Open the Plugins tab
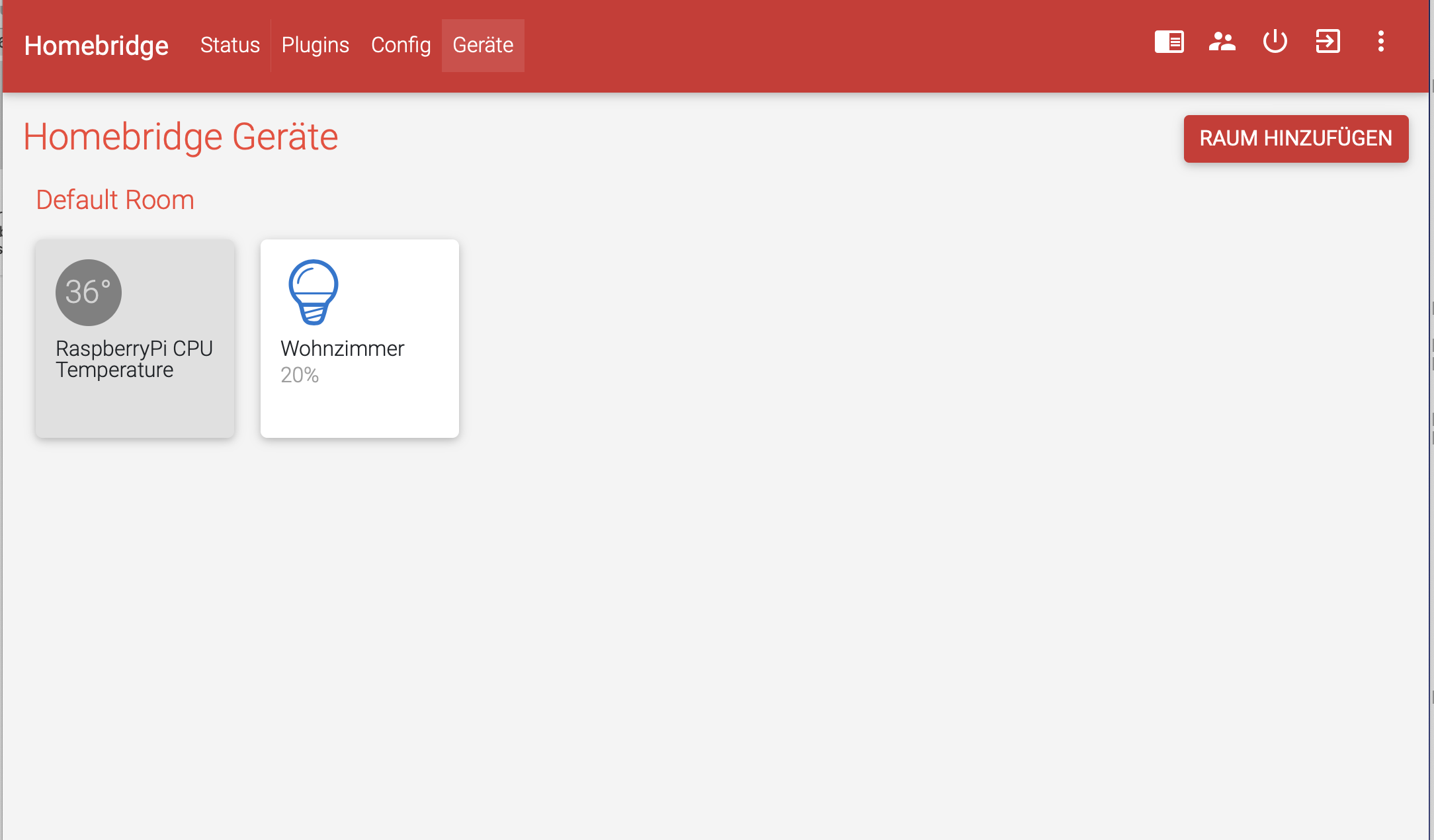Image resolution: width=1434 pixels, height=840 pixels. (315, 45)
